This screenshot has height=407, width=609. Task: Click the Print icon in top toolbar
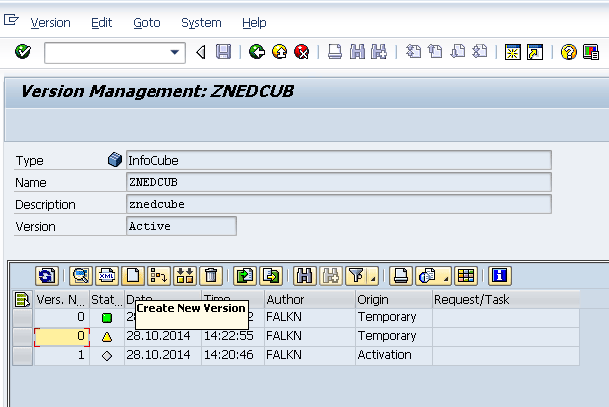335,52
